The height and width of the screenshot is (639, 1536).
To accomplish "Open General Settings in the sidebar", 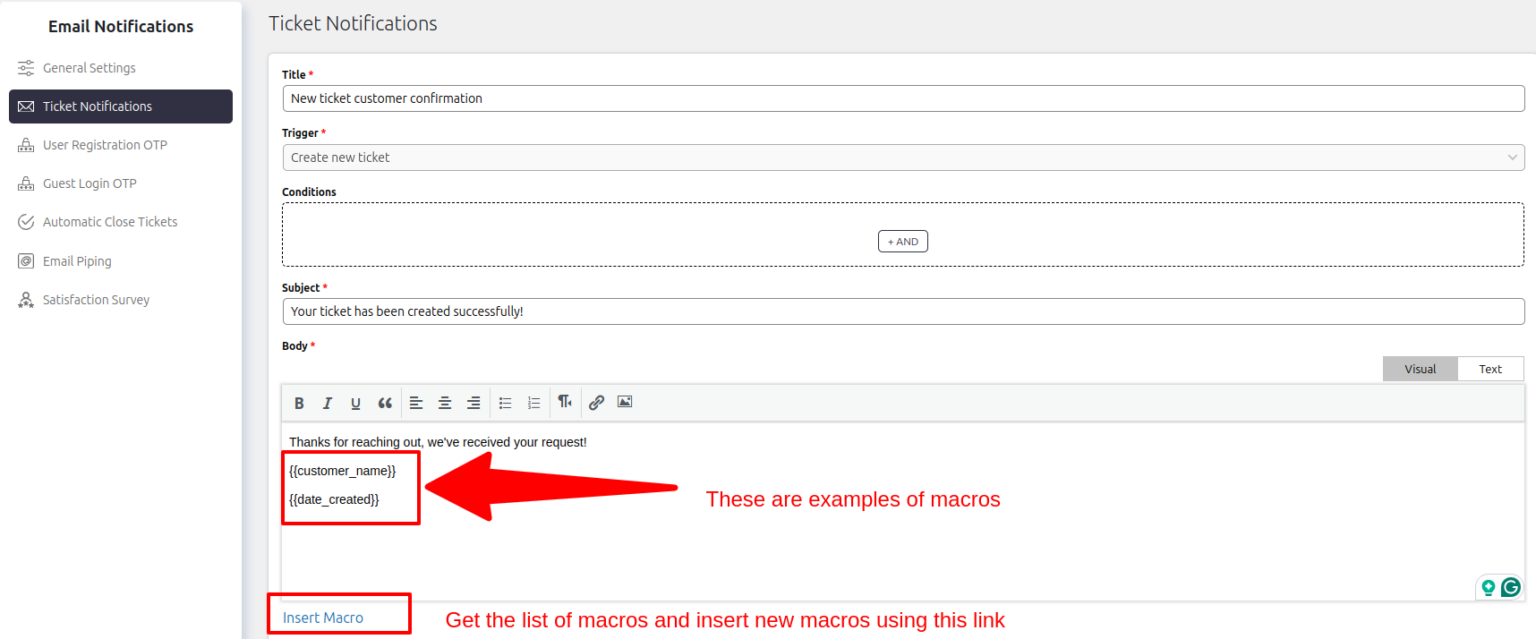I will tap(89, 68).
